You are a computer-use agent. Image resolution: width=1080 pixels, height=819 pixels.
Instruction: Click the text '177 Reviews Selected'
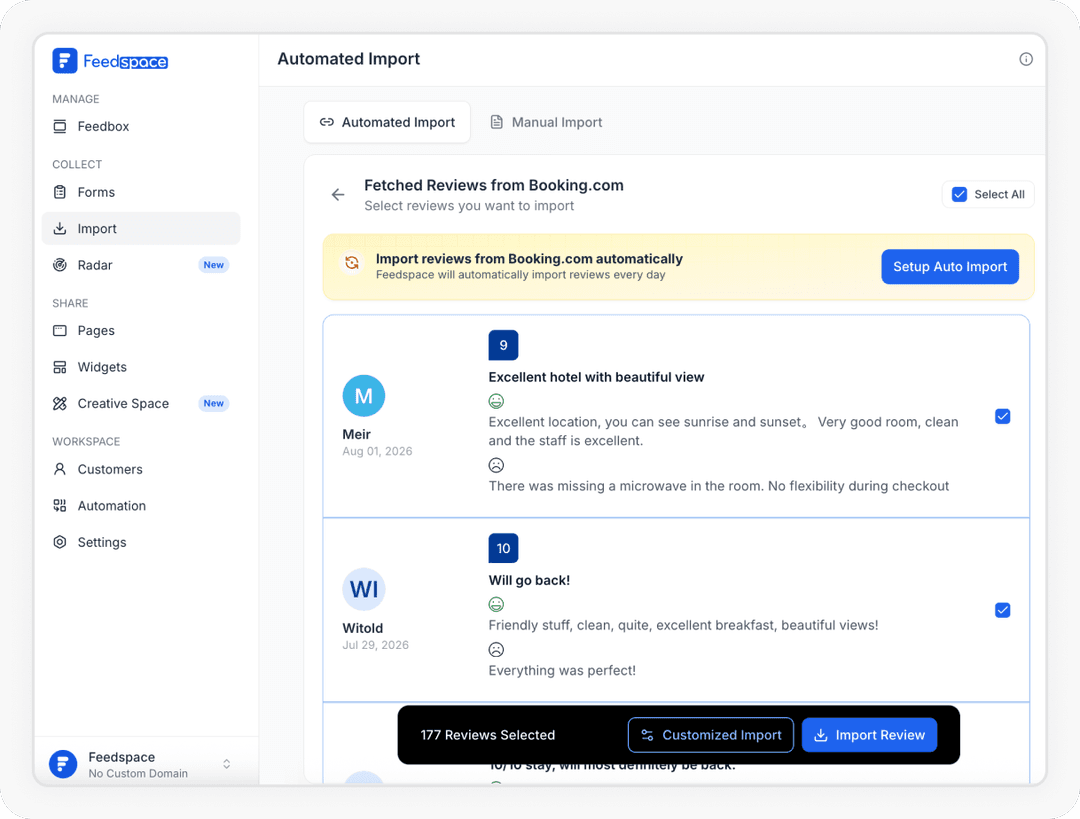pyautogui.click(x=488, y=735)
